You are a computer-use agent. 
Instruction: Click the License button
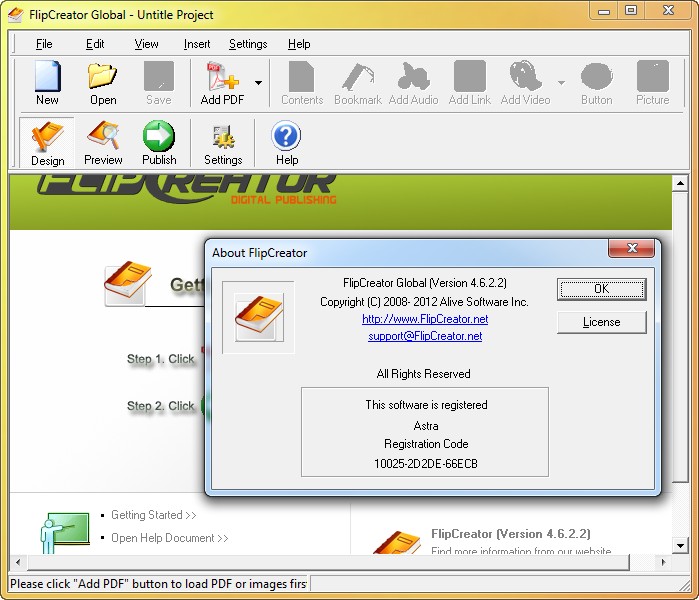[x=601, y=322]
